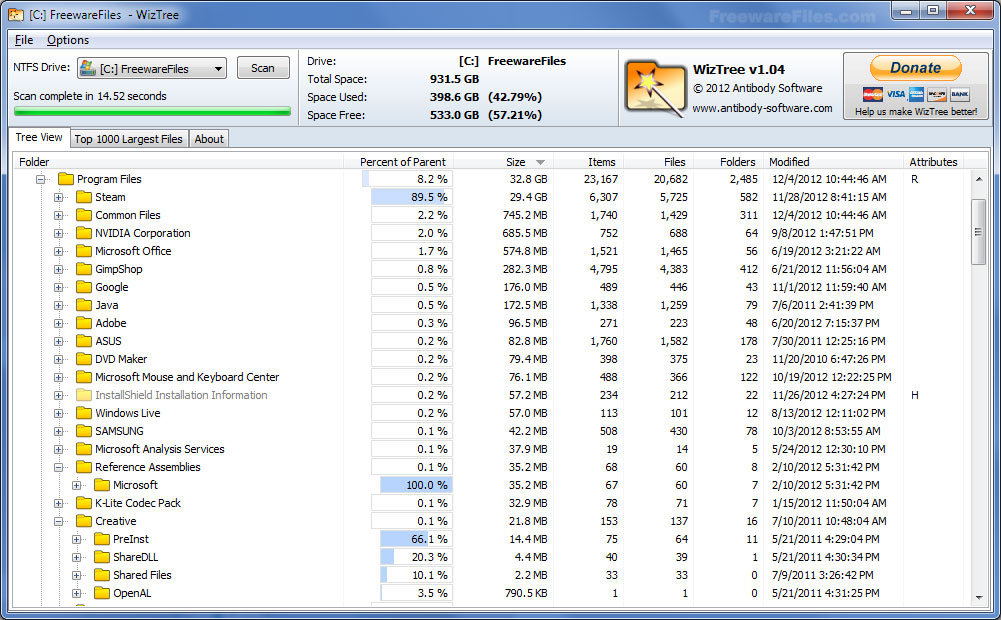Click the Common Files folder icon
The width and height of the screenshot is (1001, 620).
(84, 215)
